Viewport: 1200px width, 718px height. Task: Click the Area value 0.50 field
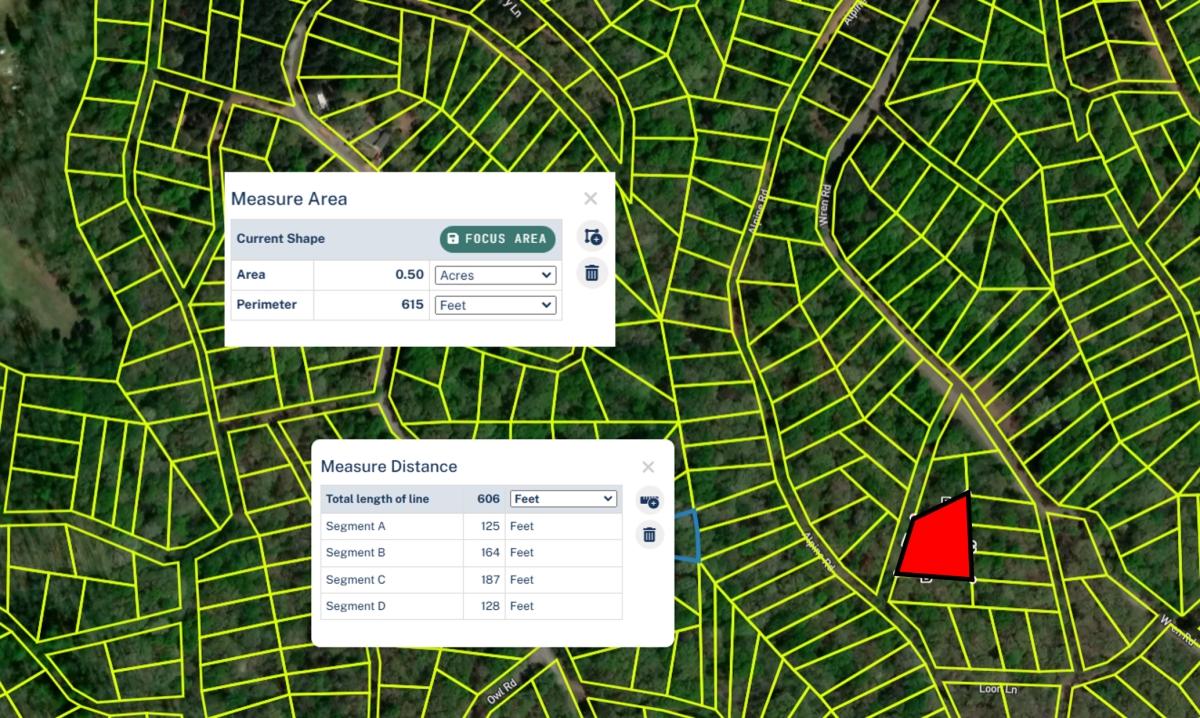coord(372,275)
